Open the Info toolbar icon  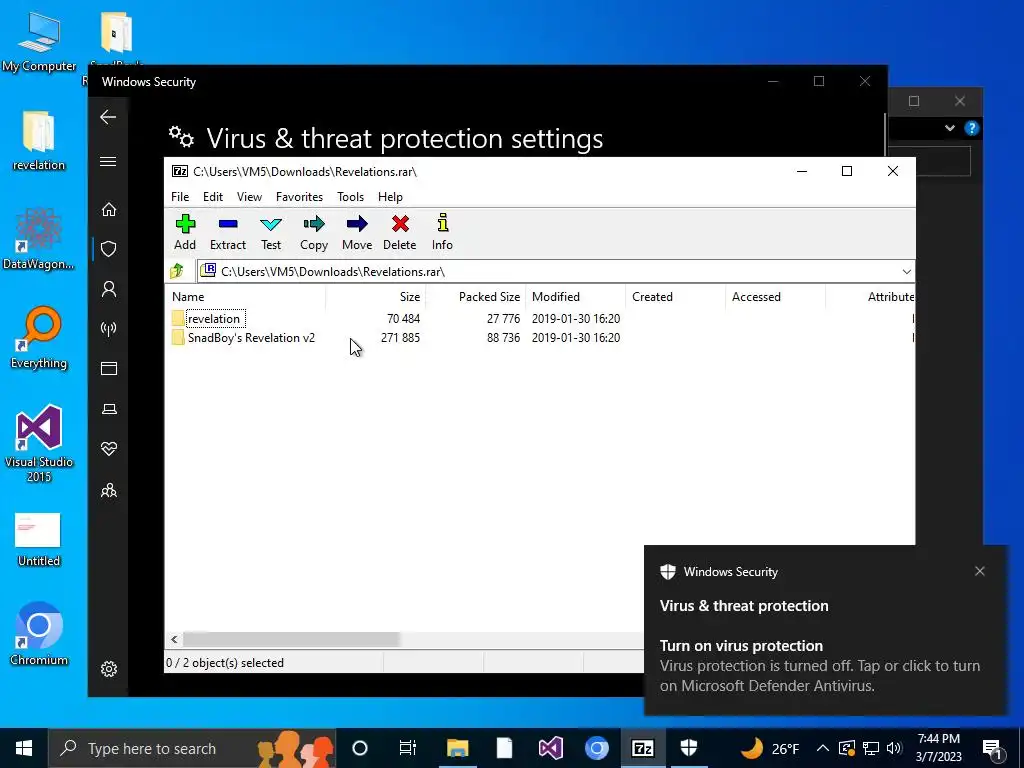[x=442, y=232]
